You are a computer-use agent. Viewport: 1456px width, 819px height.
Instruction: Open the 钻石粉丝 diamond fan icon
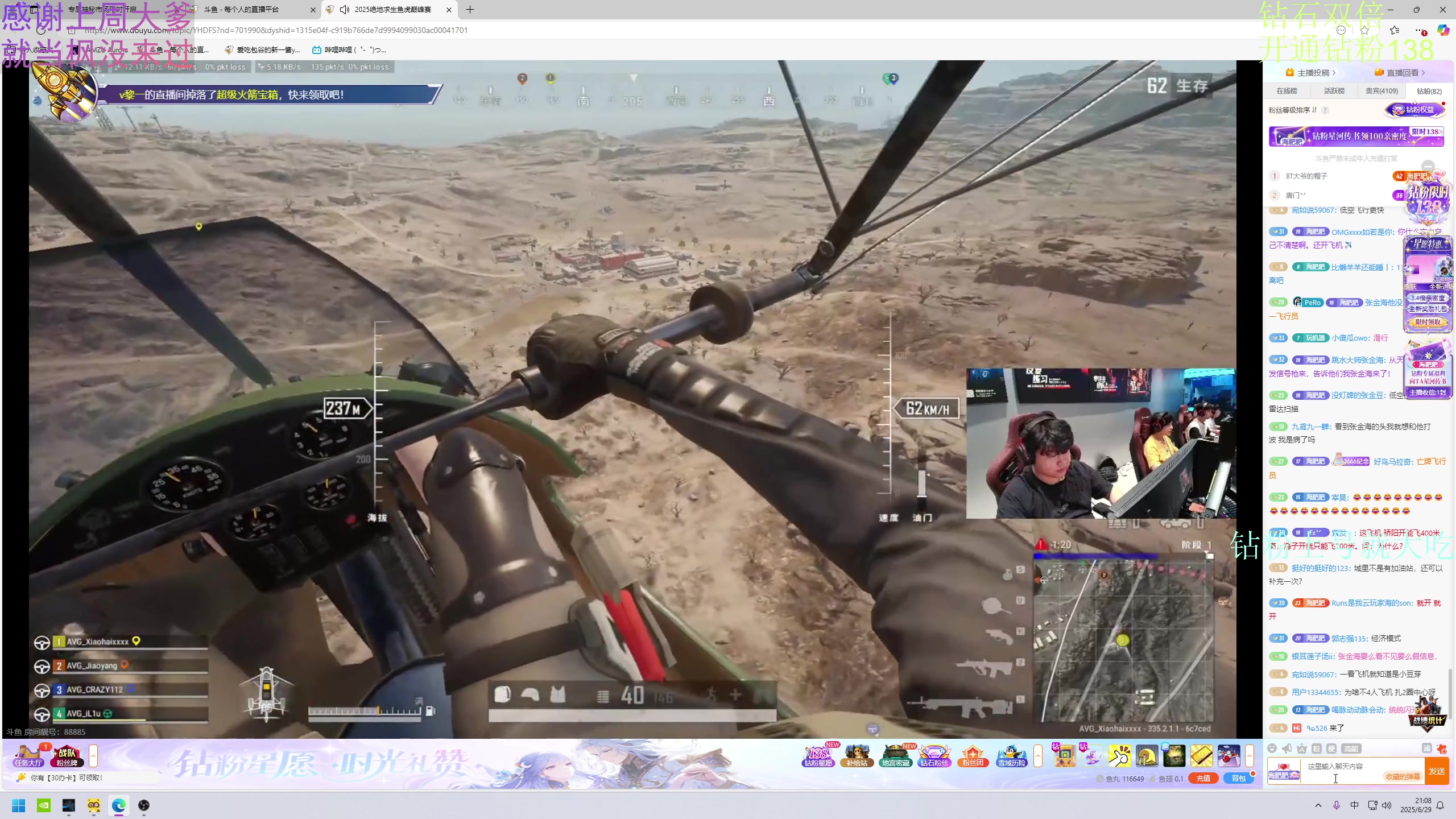click(934, 755)
